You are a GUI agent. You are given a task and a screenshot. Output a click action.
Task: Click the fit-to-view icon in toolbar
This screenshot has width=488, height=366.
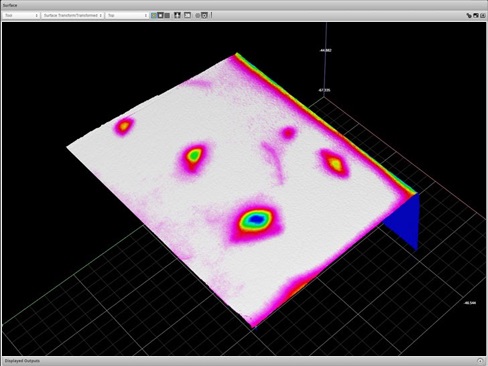[x=177, y=15]
